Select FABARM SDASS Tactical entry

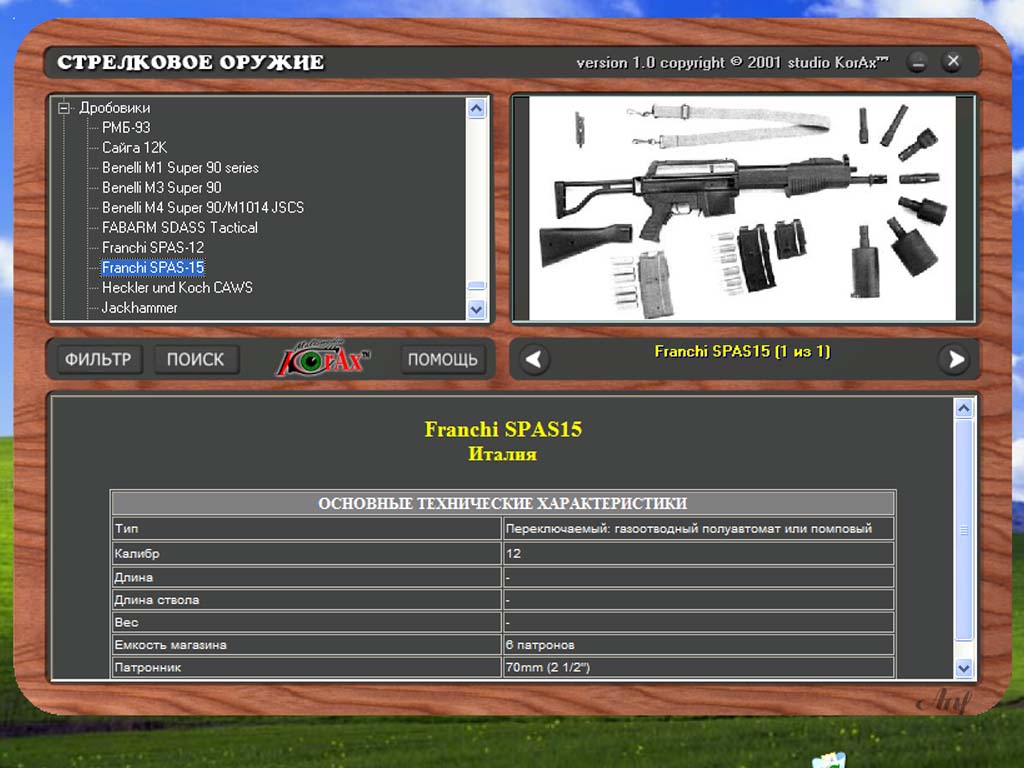(x=180, y=228)
